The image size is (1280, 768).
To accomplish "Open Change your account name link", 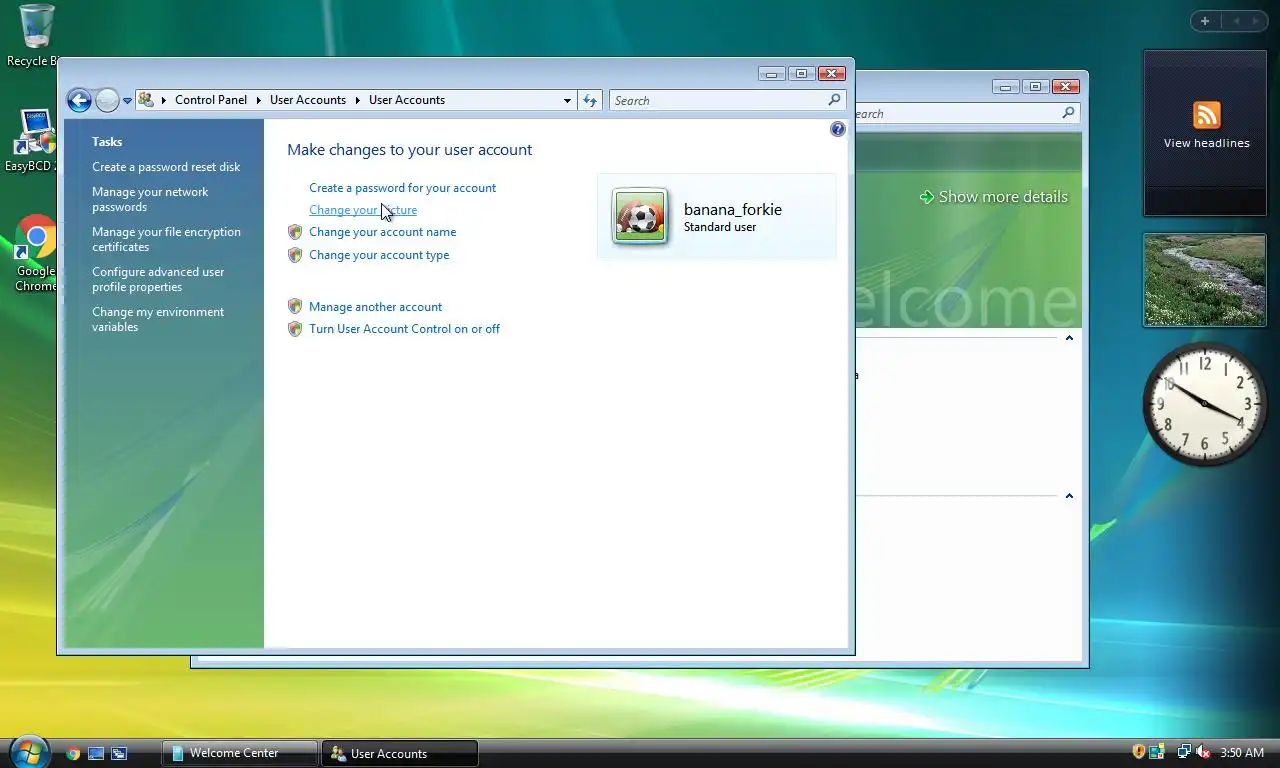I will point(382,232).
